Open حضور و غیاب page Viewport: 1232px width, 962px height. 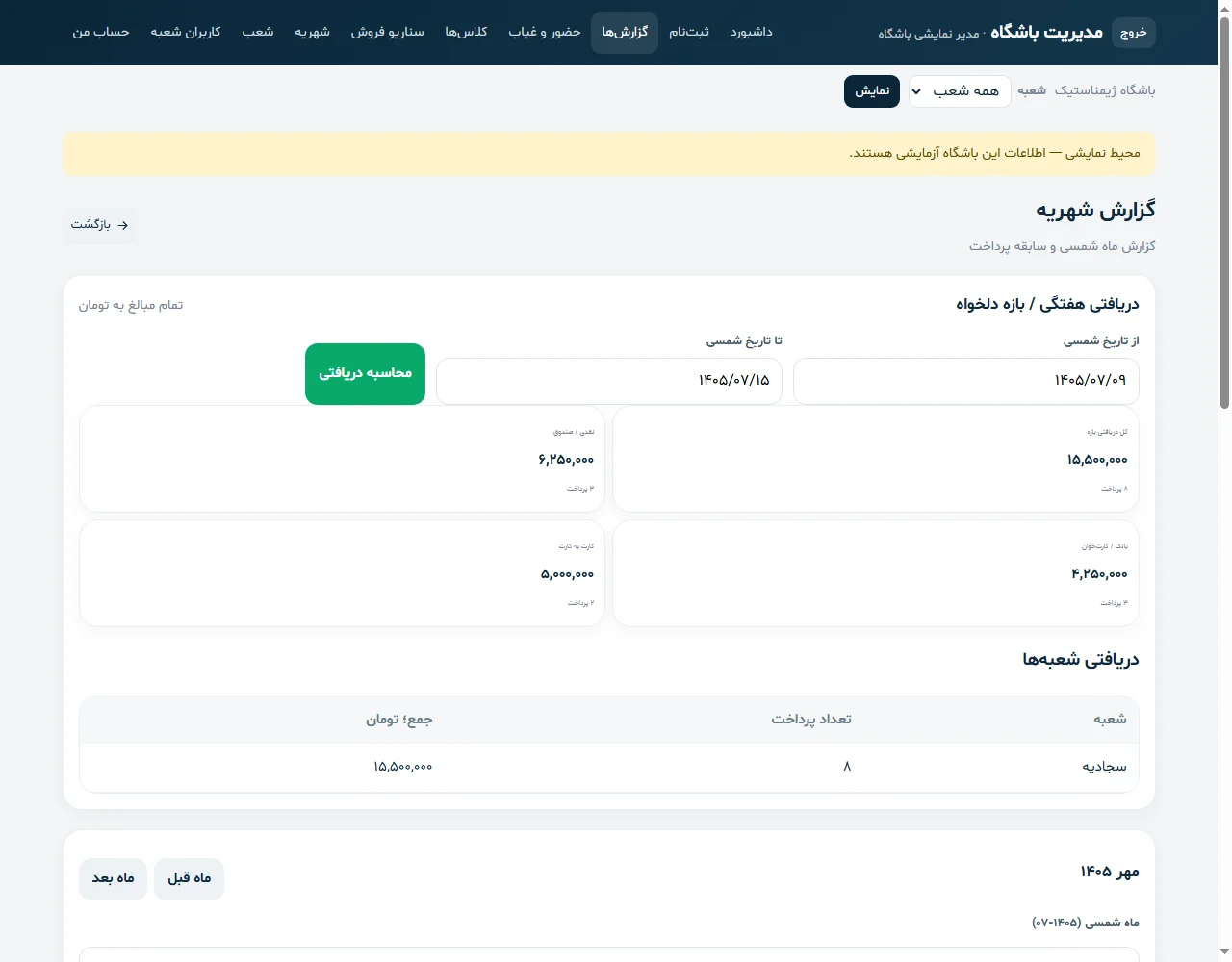pos(545,33)
